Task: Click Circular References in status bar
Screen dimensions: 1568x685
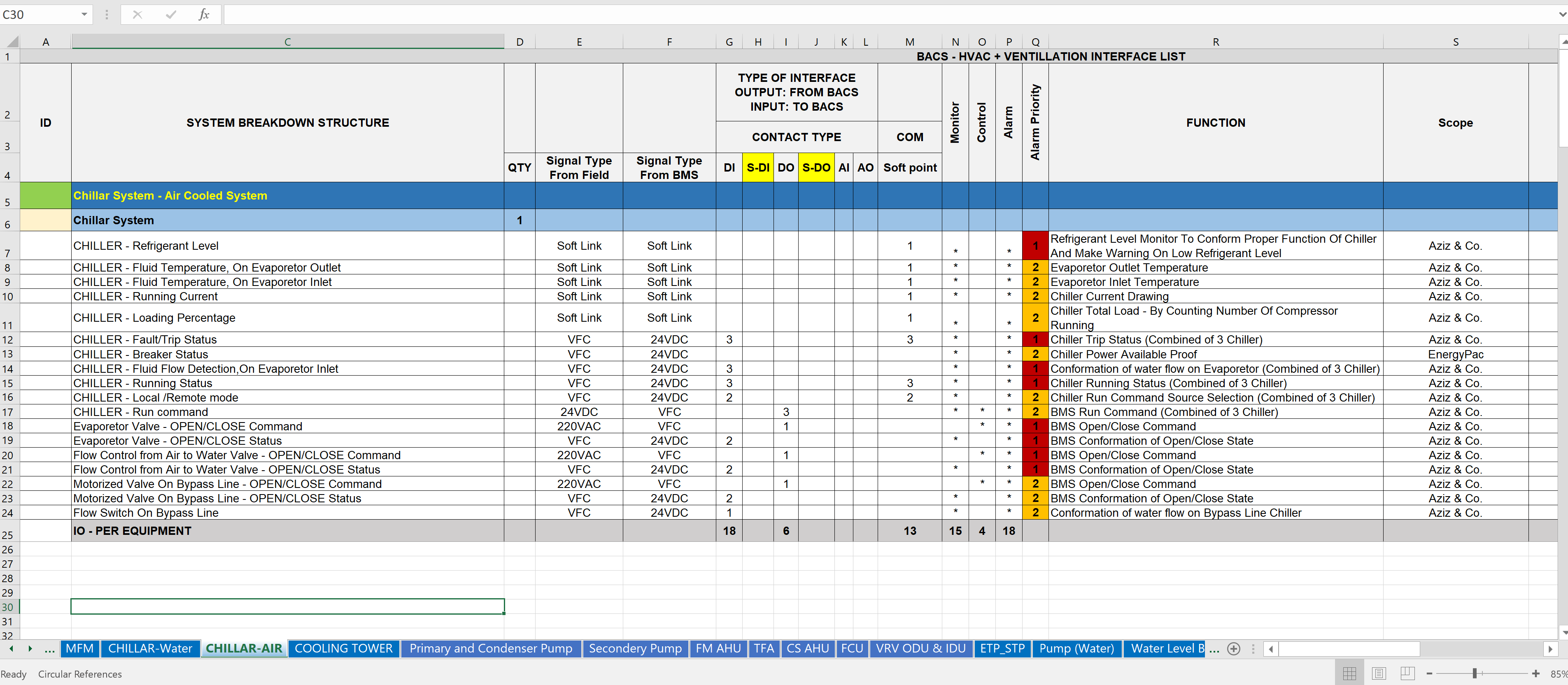Action: coord(80,674)
